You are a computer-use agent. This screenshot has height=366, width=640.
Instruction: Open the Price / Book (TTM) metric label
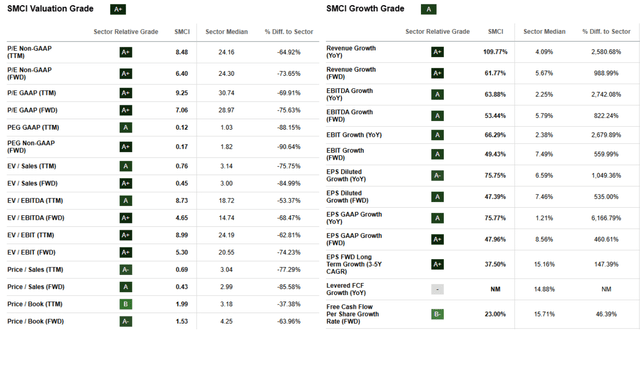35,304
